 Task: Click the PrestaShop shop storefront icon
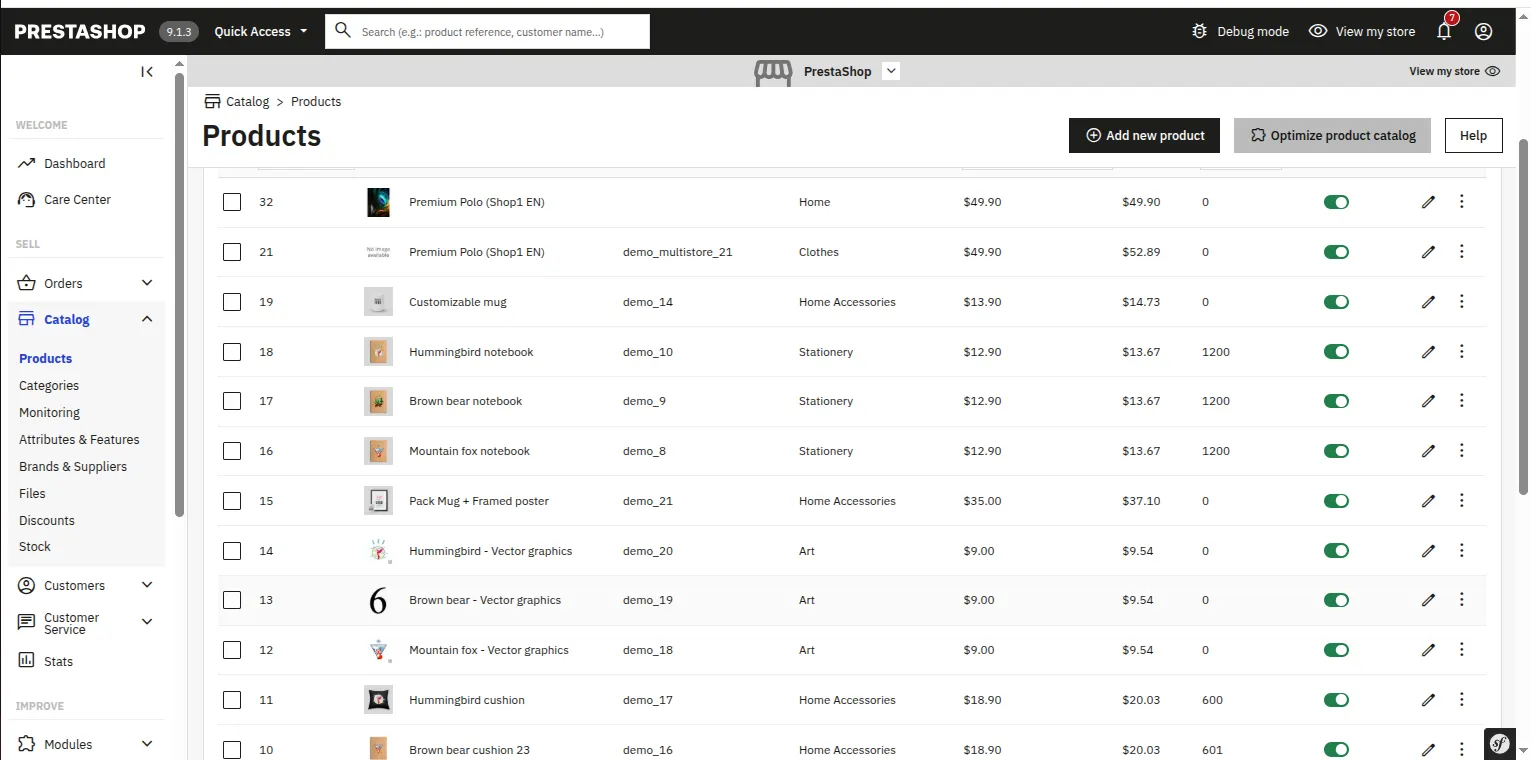coord(773,72)
